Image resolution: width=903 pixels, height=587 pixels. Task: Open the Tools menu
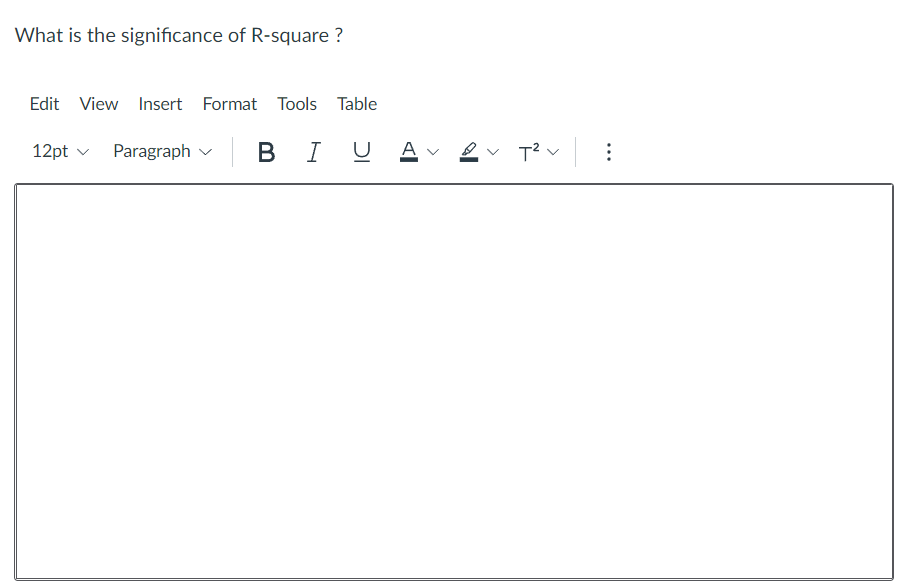297,103
